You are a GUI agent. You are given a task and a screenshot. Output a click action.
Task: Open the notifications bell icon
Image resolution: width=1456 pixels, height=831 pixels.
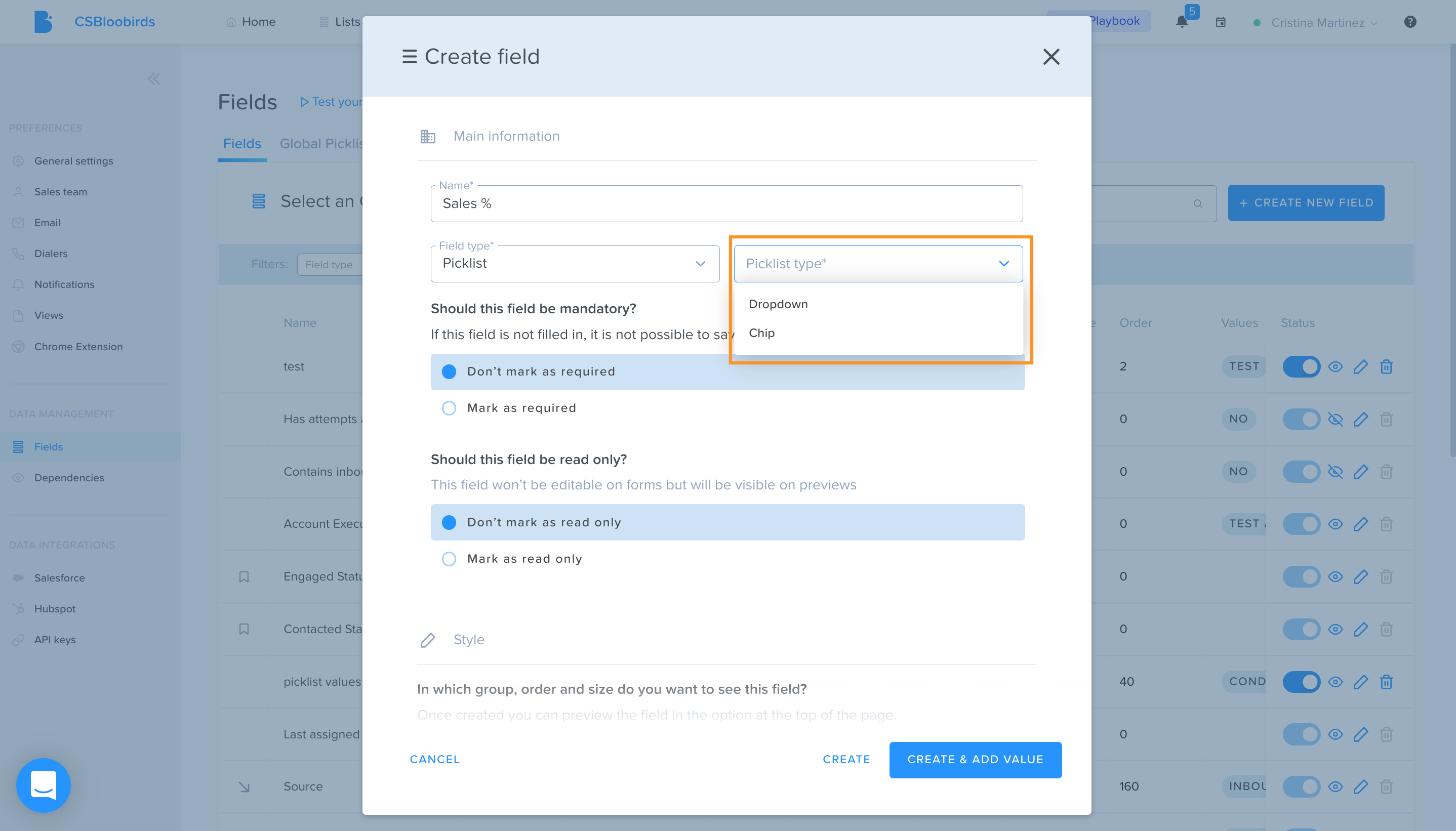[x=1182, y=22]
